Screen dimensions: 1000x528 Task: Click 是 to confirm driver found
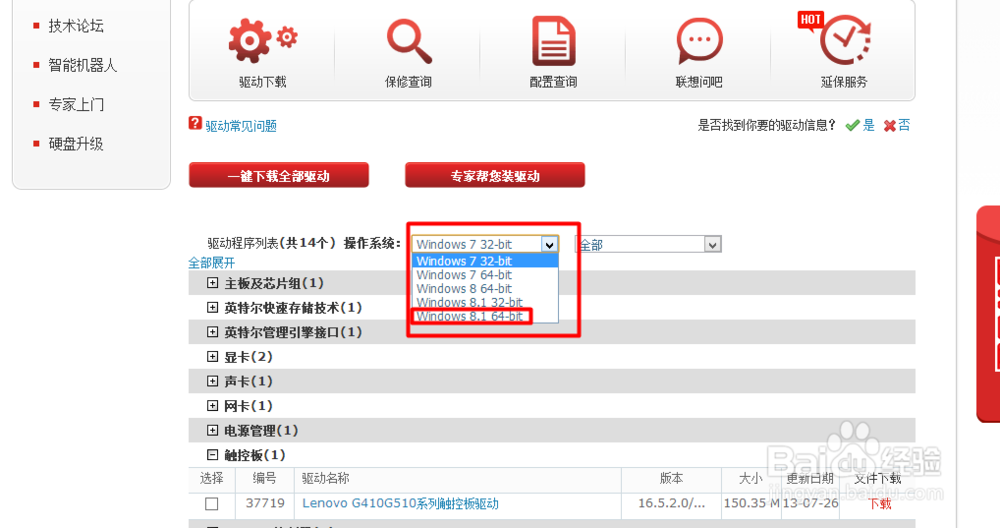coord(869,125)
